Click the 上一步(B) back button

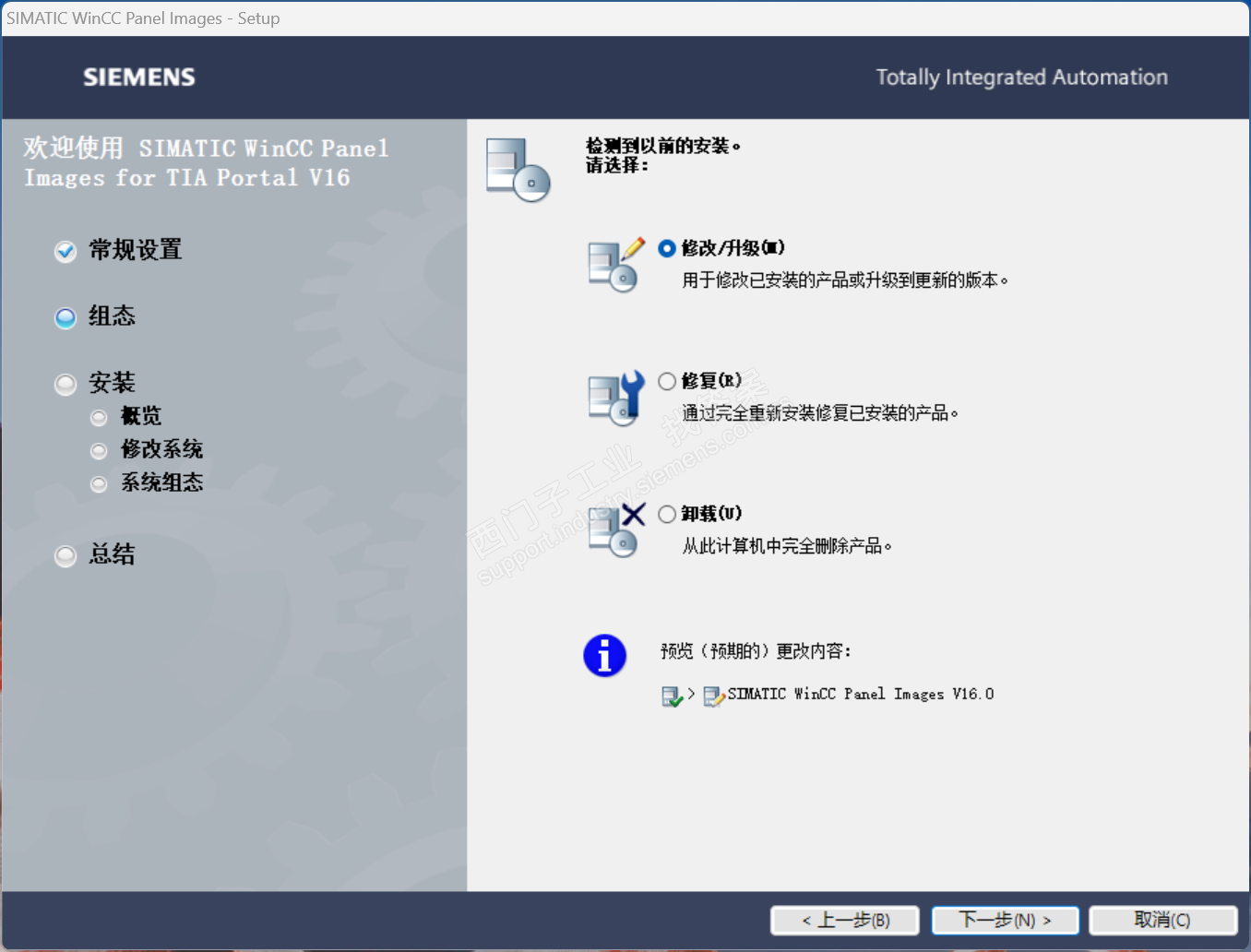coord(845,920)
